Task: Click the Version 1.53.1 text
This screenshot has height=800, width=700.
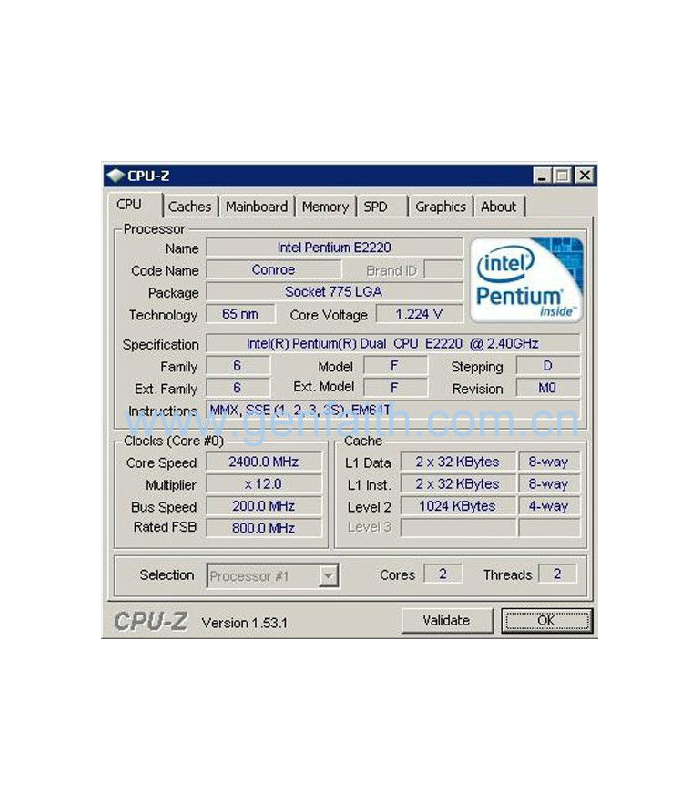Action: coord(245,623)
